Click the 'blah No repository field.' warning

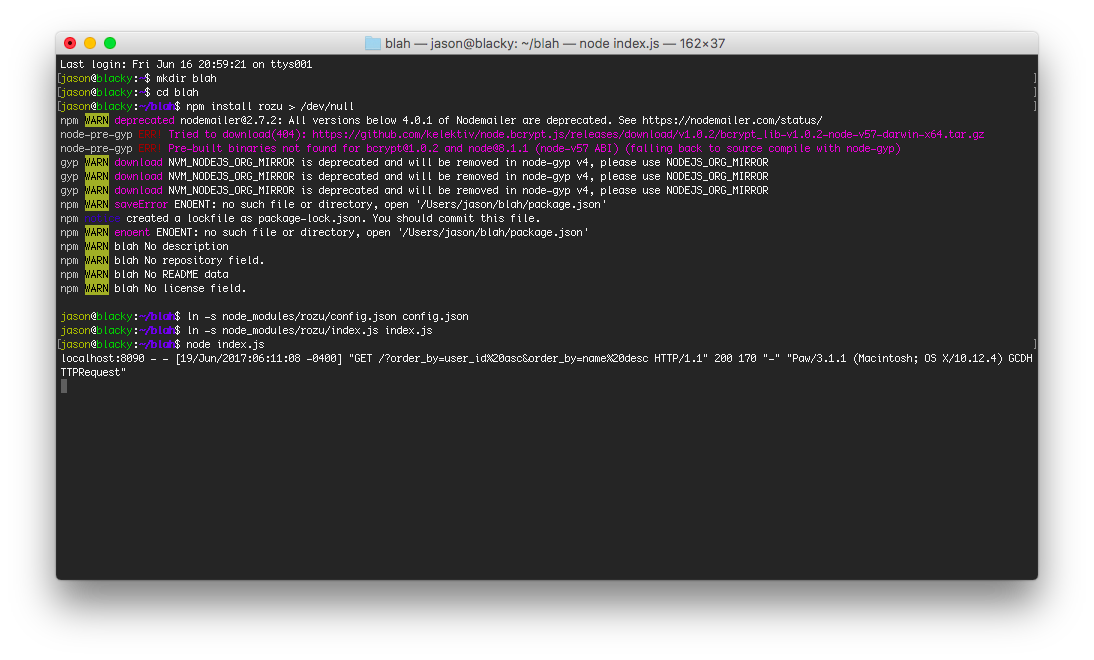[189, 260]
